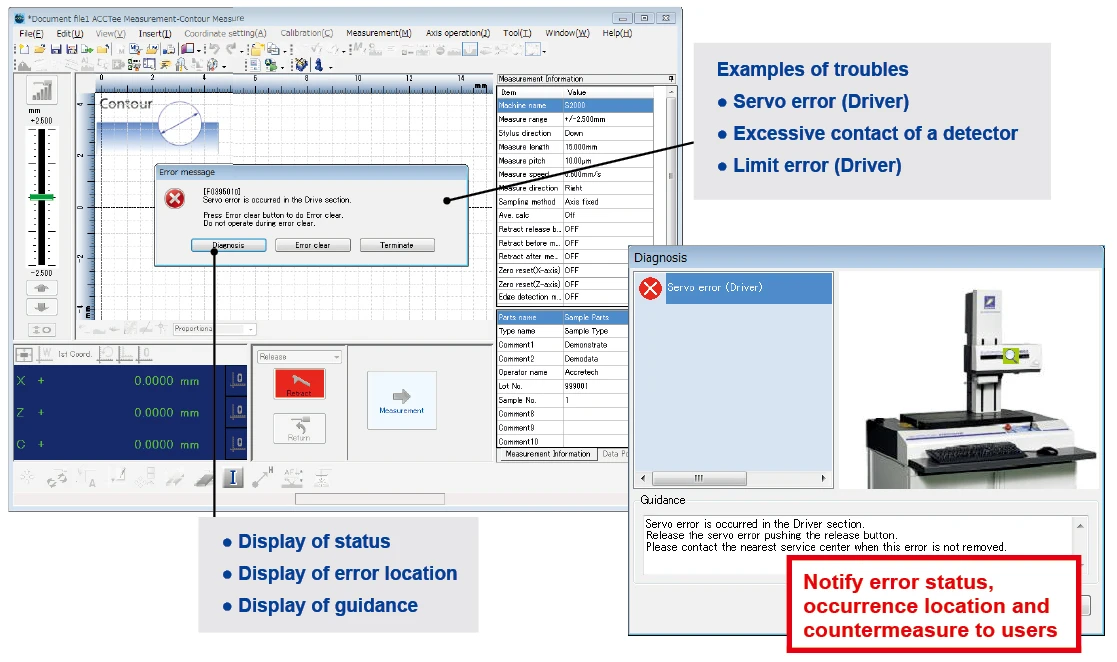Switch to the Measurement Information tab
The width and height of the screenshot is (1117, 662).
[x=547, y=454]
